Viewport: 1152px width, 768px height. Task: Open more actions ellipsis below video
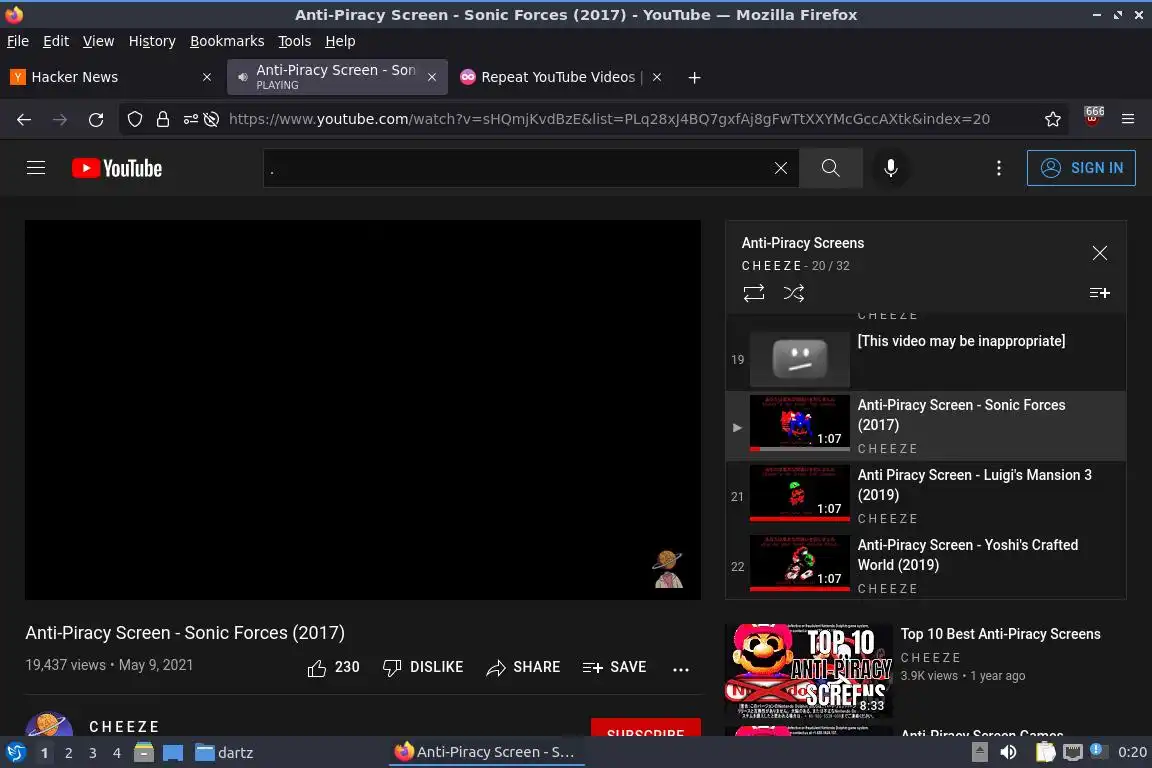(681, 669)
